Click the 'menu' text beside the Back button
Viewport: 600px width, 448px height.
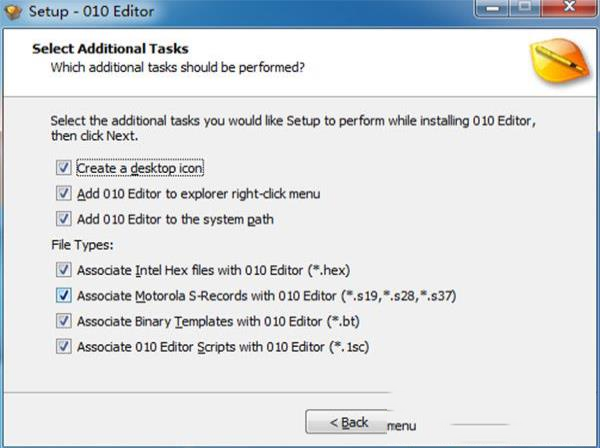click(401, 426)
